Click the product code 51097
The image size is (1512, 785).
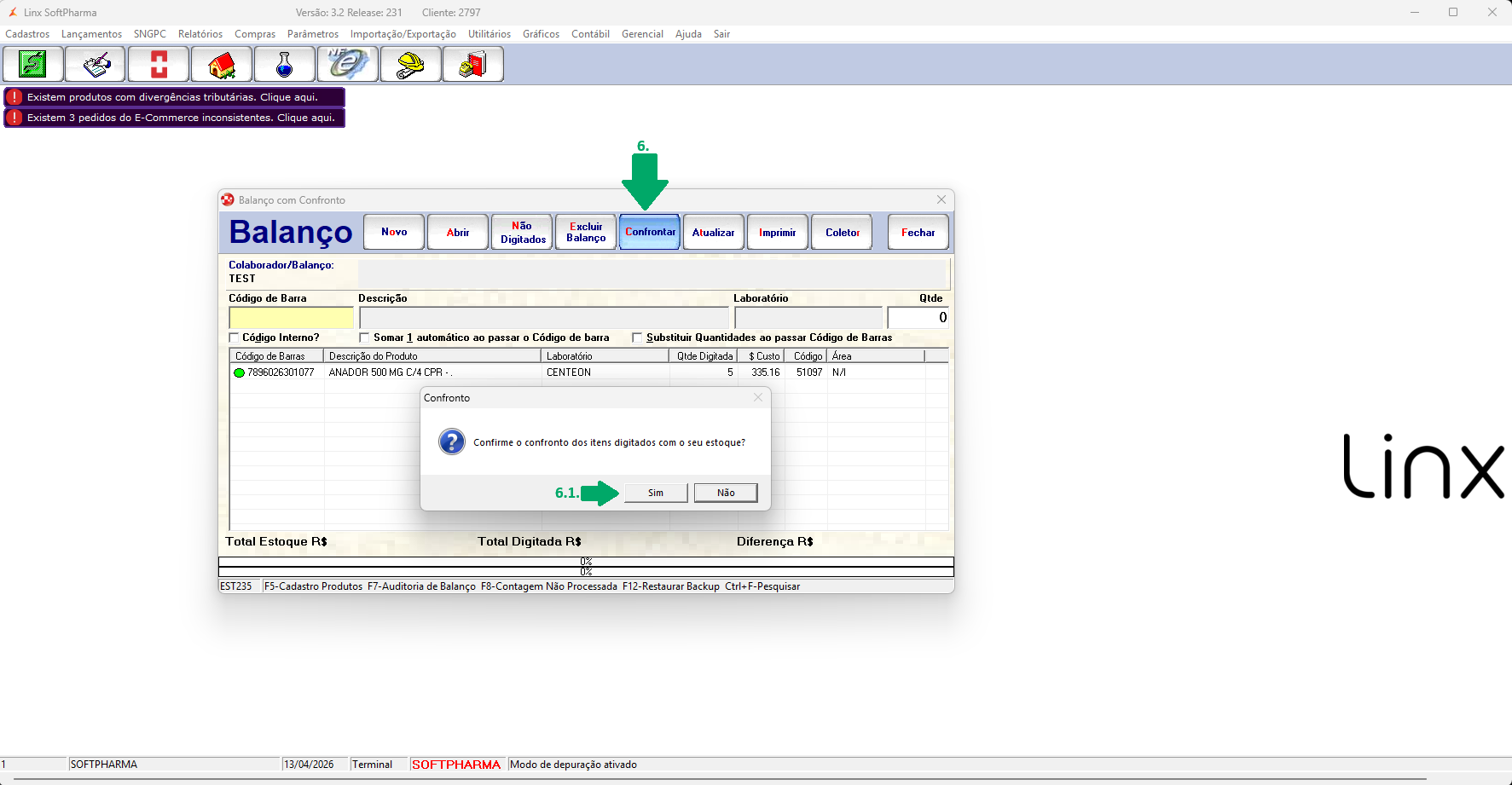click(x=809, y=372)
